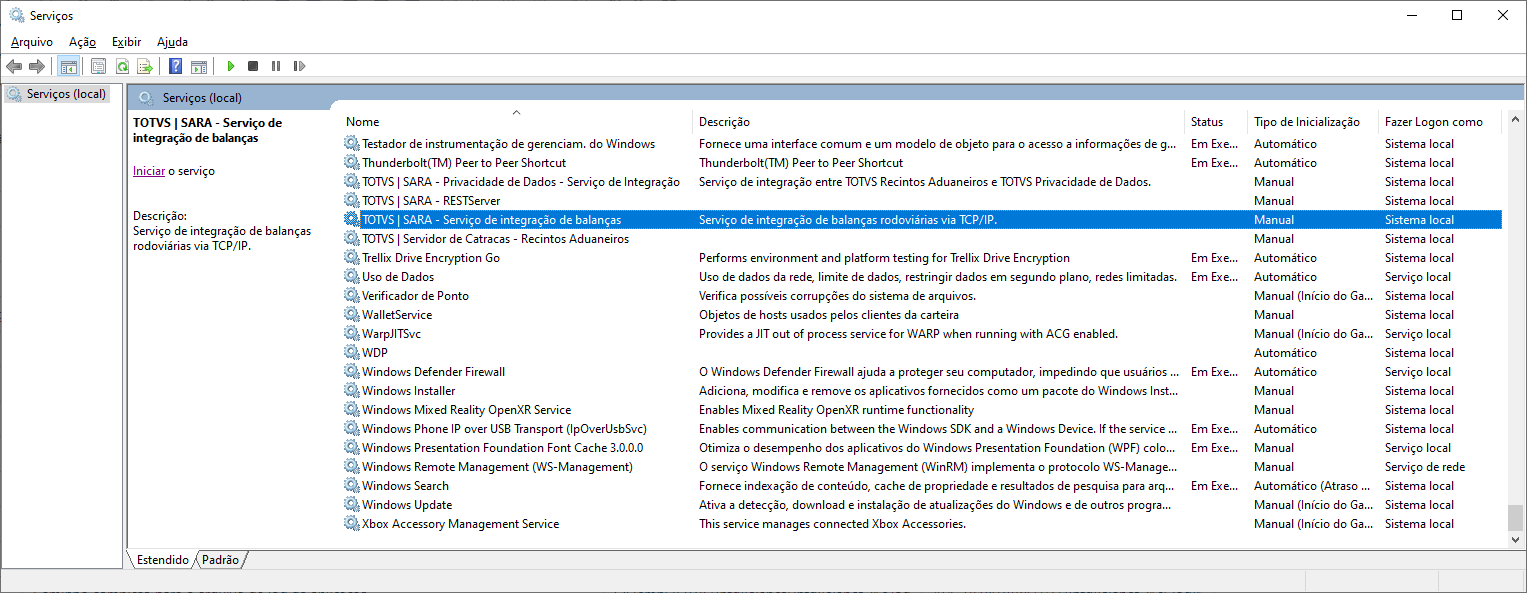Restart the service with the restart icon
The width and height of the screenshot is (1527, 593).
click(x=299, y=66)
